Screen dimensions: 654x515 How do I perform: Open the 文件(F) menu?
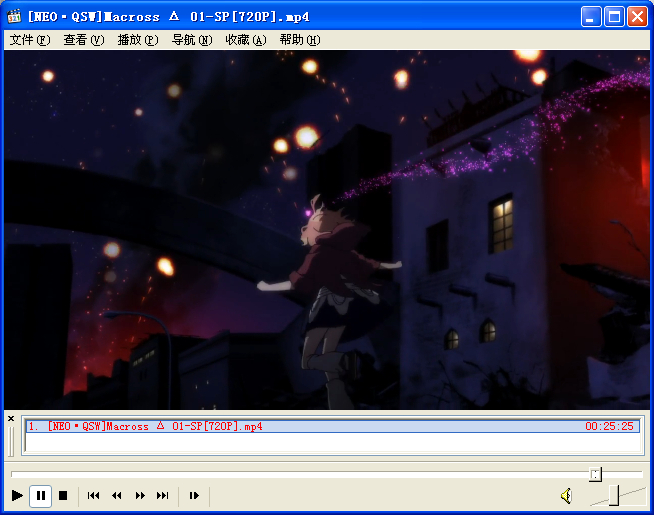(x=30, y=40)
